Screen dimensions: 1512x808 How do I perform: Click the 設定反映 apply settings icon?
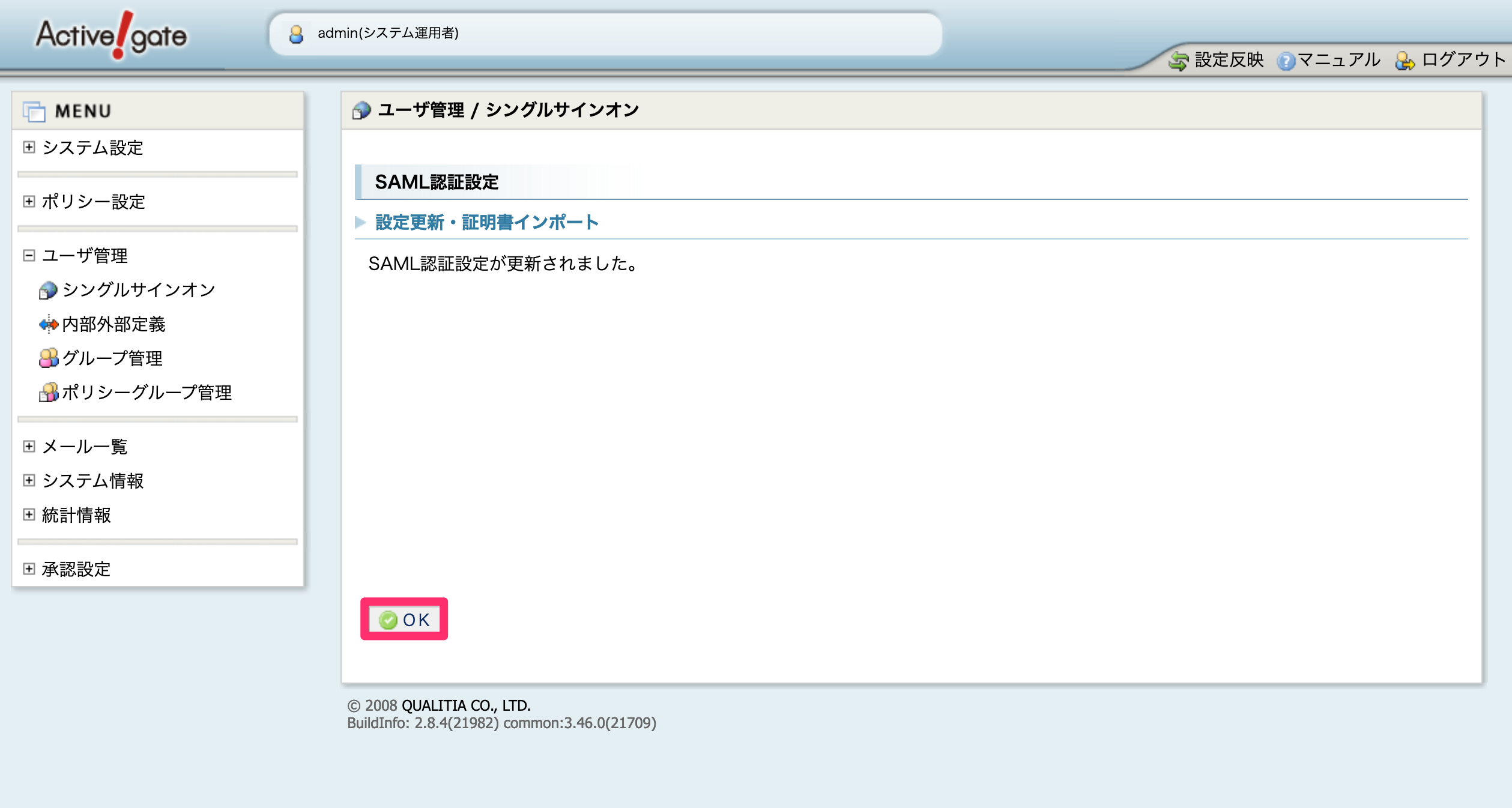click(1179, 60)
